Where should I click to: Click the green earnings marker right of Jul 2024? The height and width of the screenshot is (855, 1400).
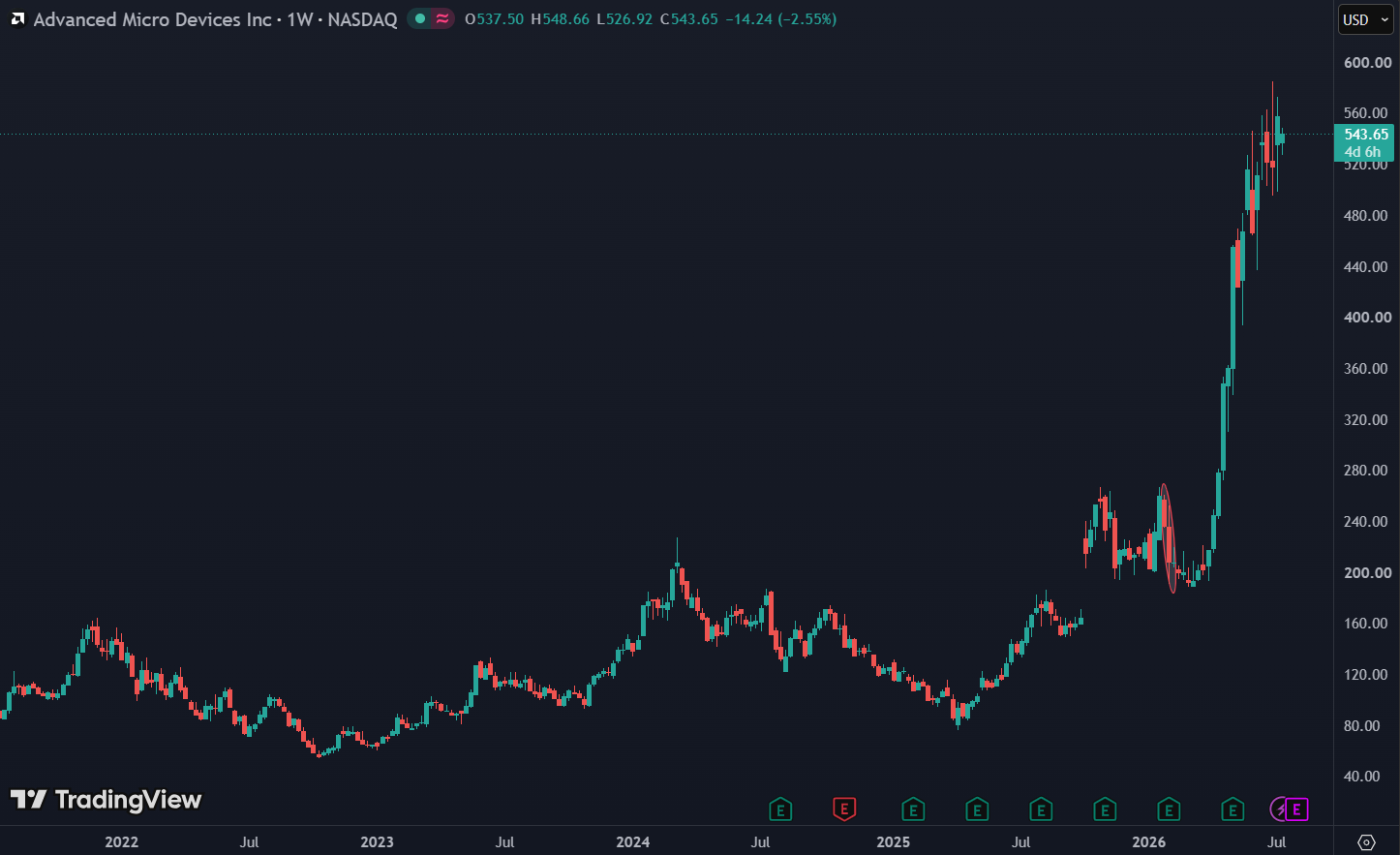[780, 809]
